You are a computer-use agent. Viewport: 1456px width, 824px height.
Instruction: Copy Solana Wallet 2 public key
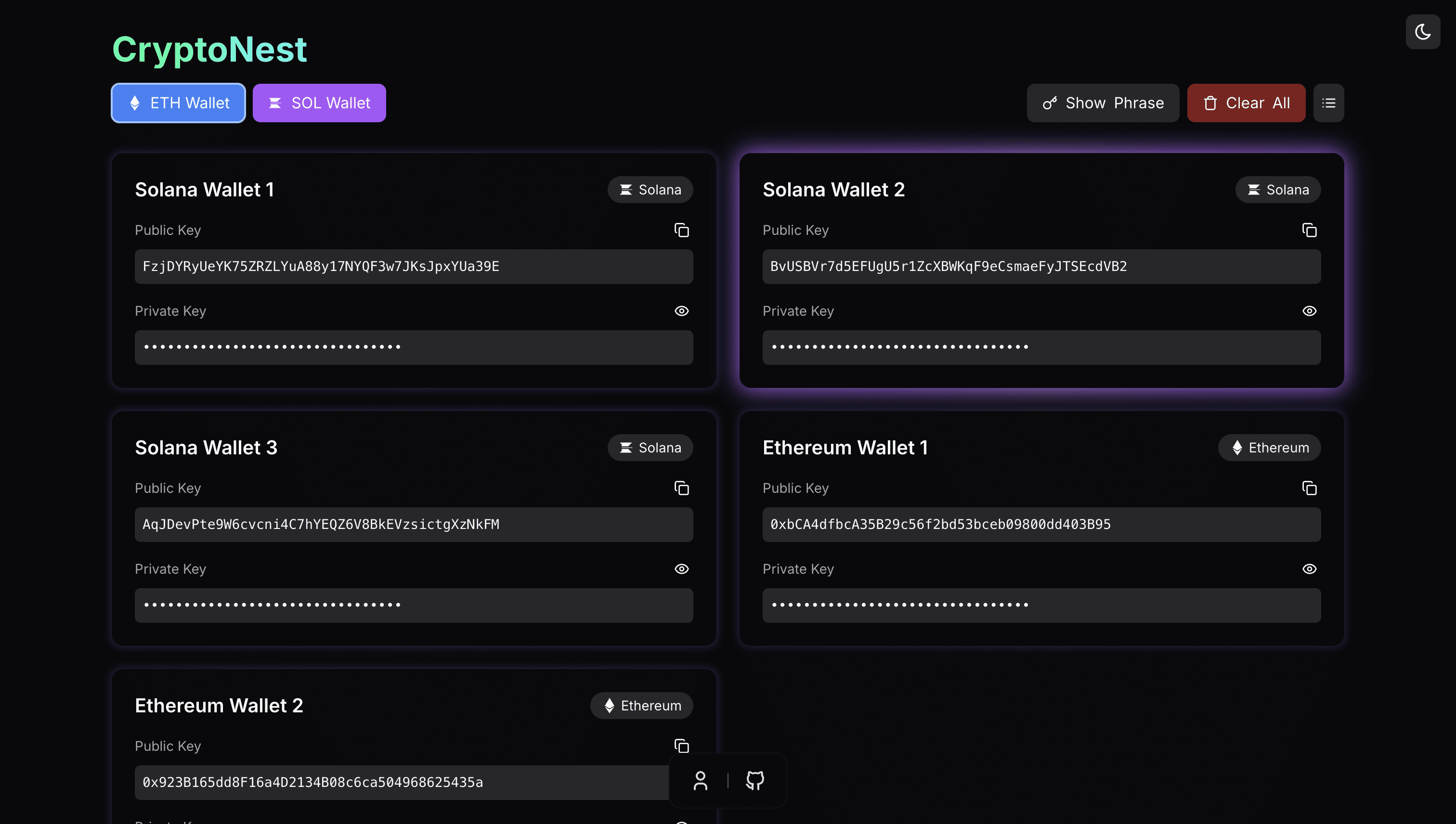point(1309,230)
